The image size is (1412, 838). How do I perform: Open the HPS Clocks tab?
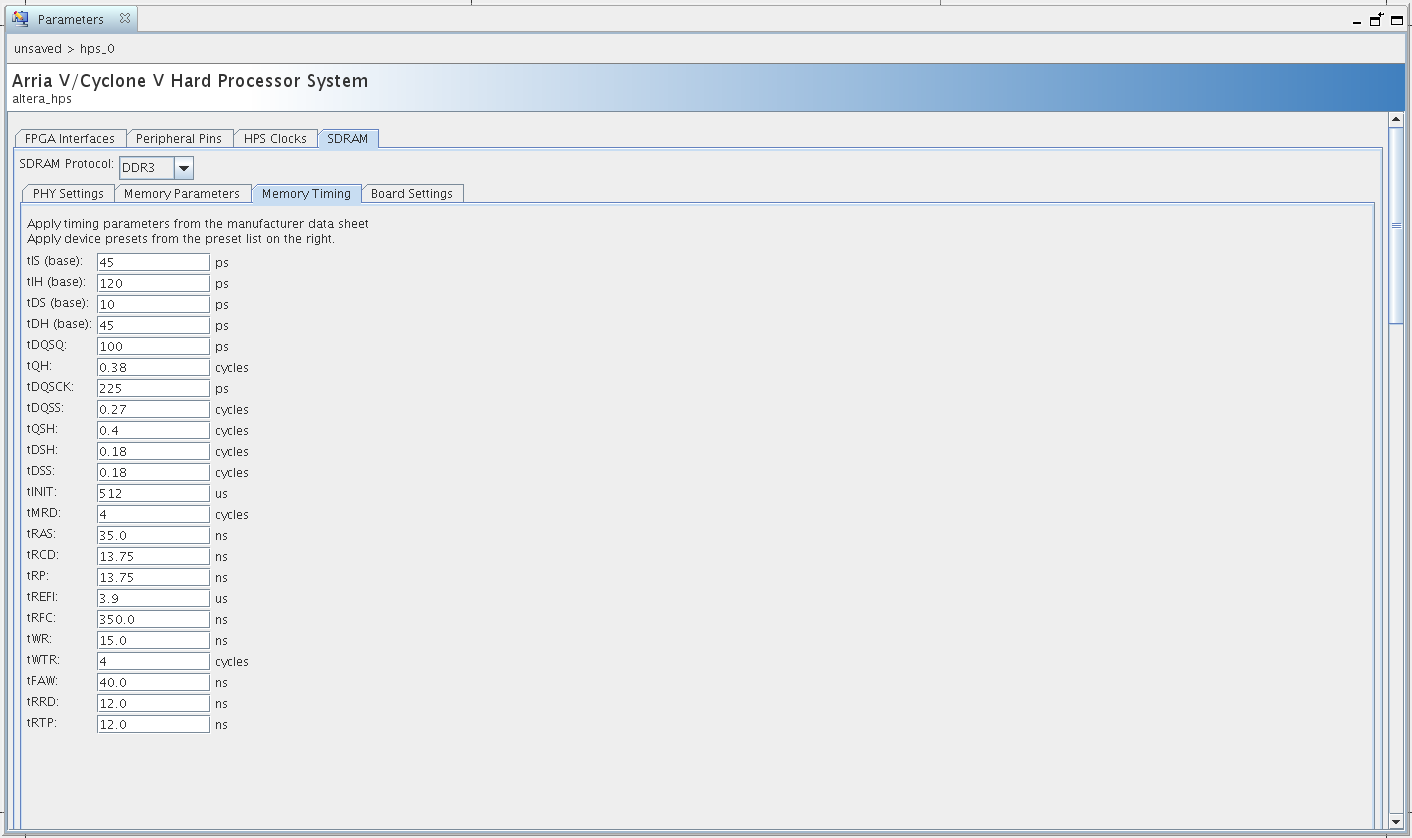pyautogui.click(x=275, y=139)
